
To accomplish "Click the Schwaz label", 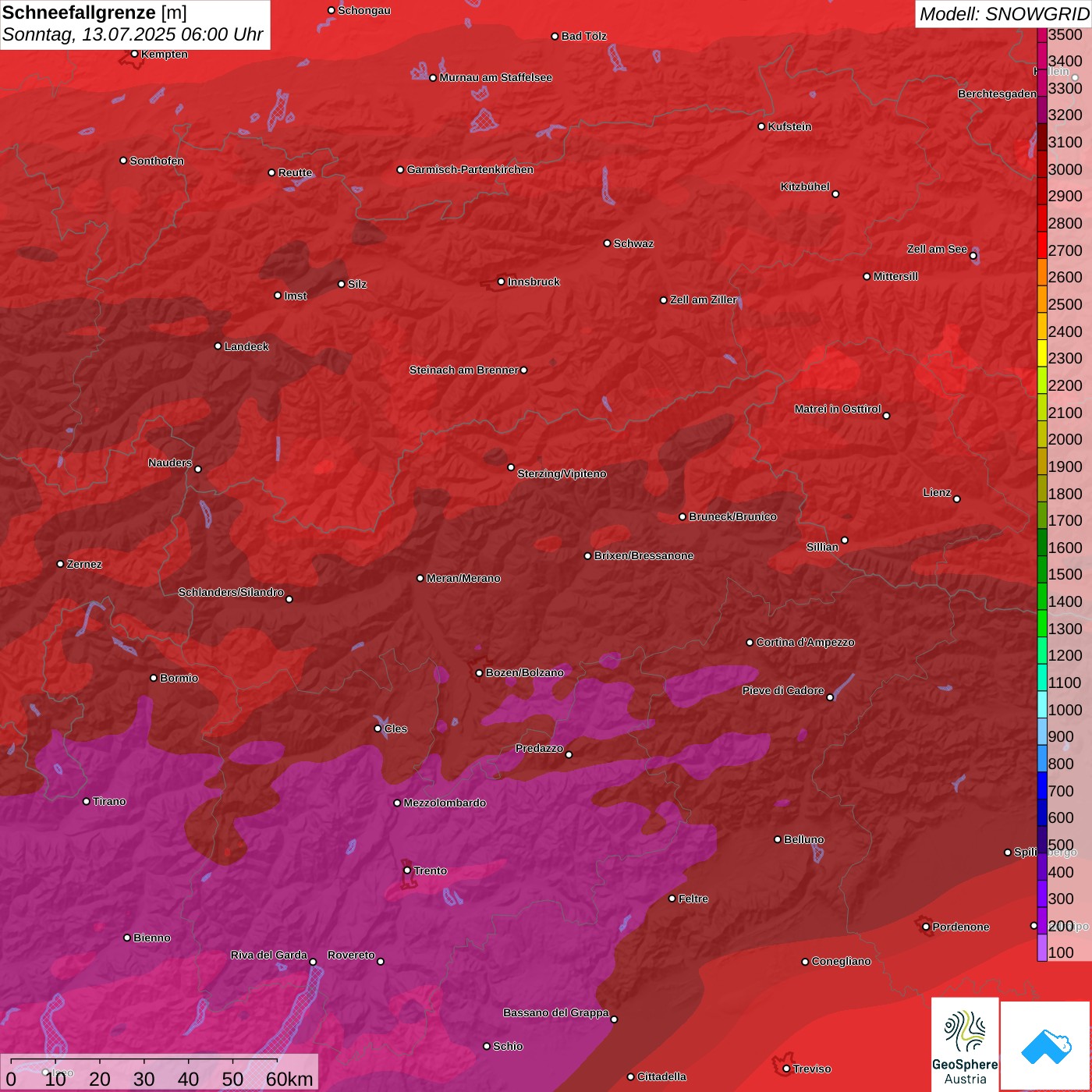I will 634,243.
